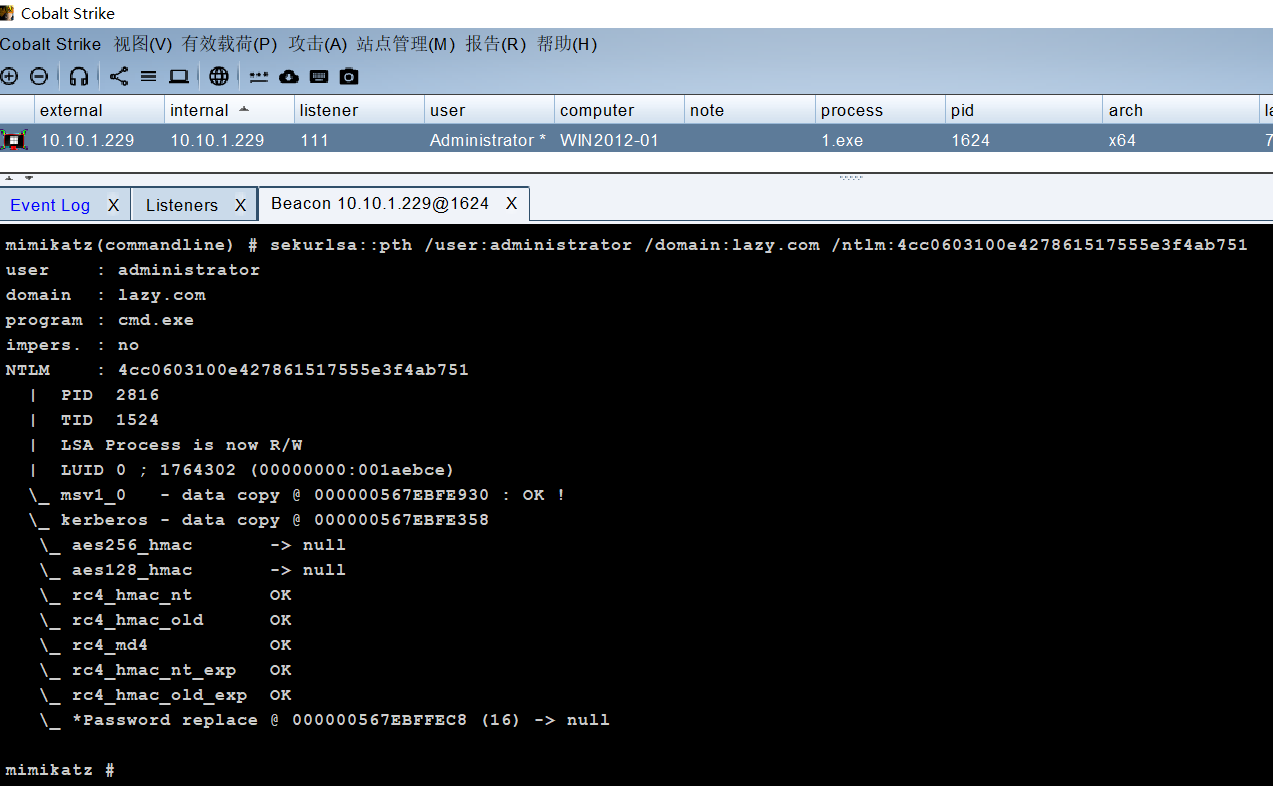Click the 'LSA Process is now R/W' line
The width and height of the screenshot is (1273, 786).
(x=166, y=445)
